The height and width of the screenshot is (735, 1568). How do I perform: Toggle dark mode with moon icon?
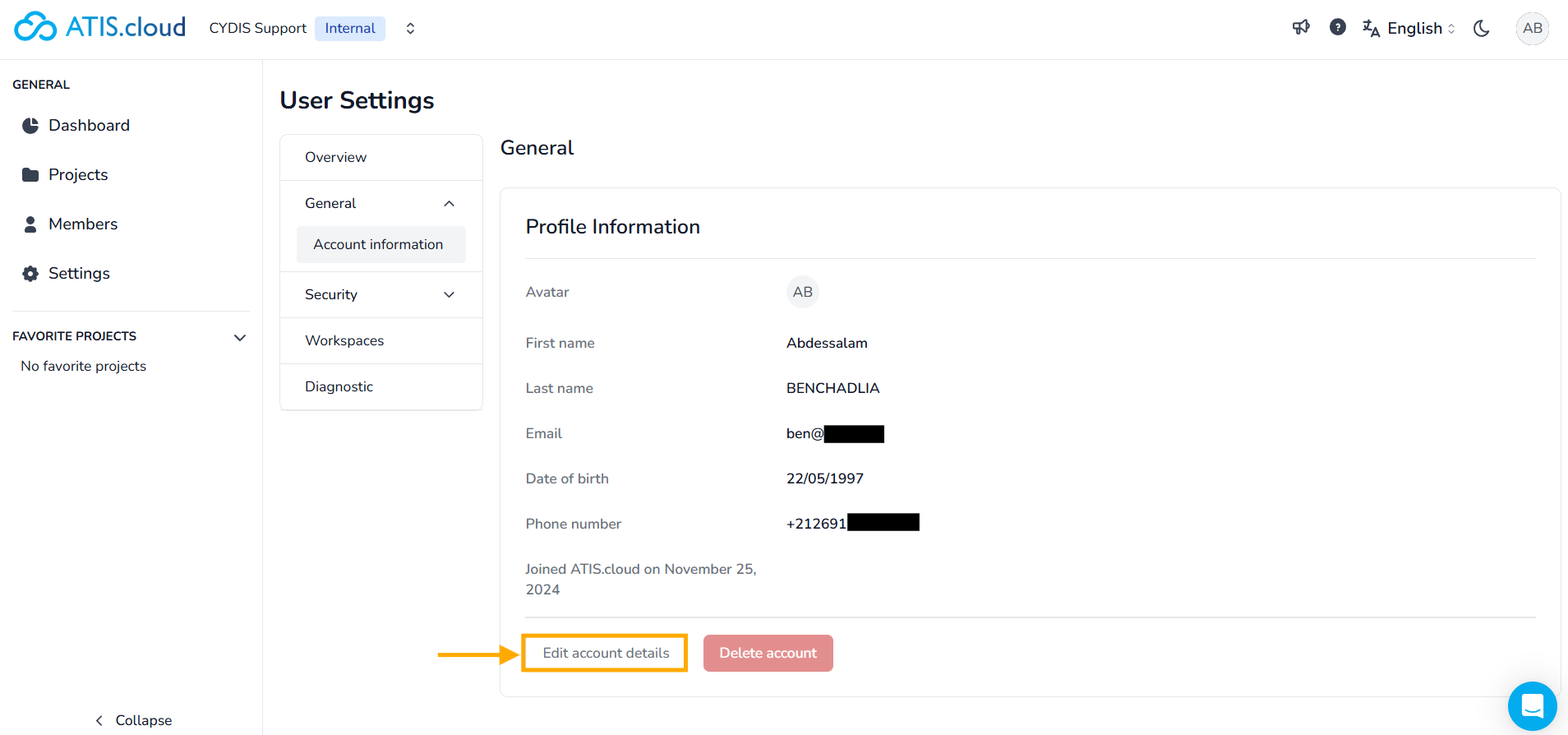click(1482, 28)
